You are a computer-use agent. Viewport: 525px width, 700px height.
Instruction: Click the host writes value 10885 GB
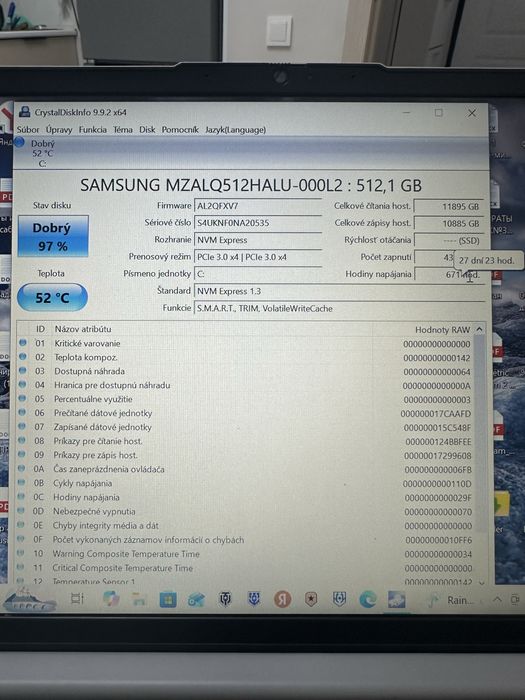[448, 223]
